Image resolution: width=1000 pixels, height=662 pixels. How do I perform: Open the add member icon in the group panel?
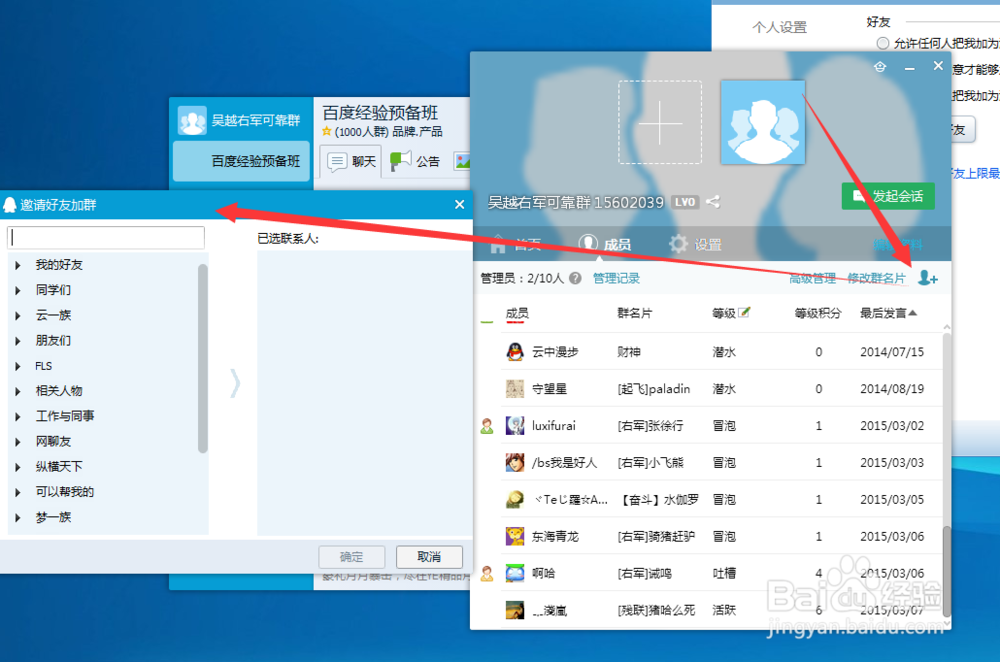[x=927, y=278]
